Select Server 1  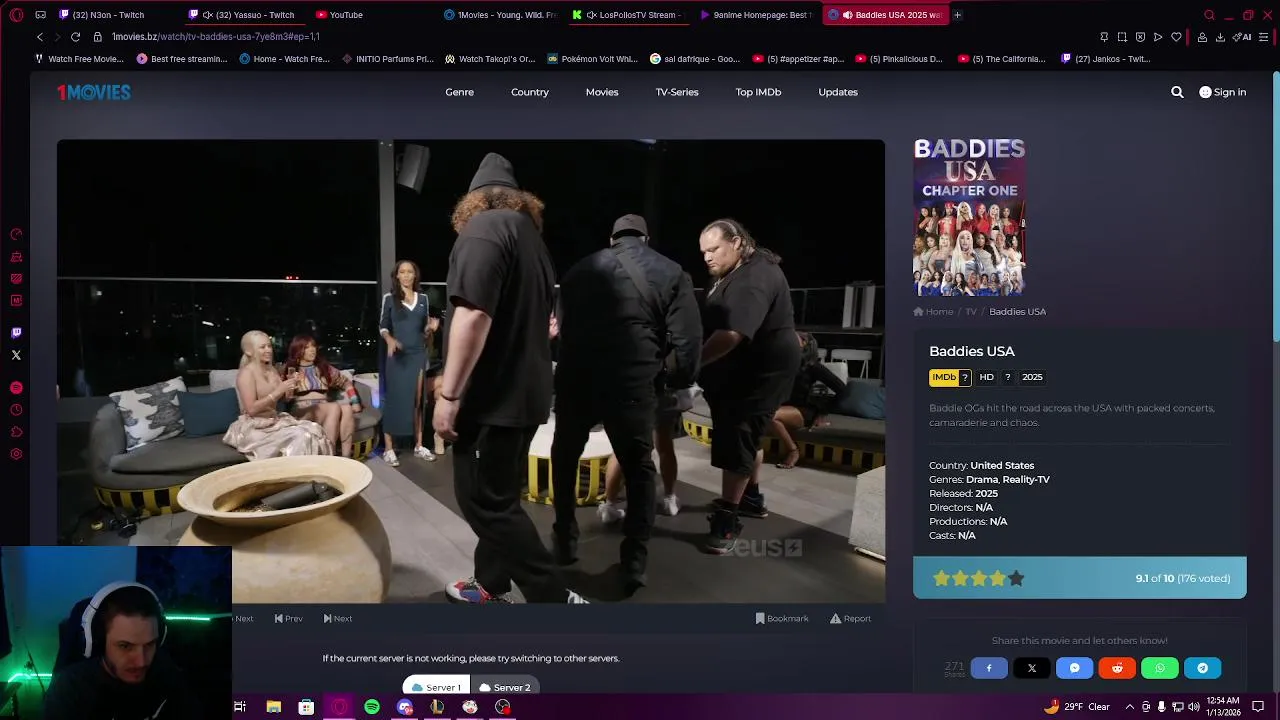tap(436, 687)
